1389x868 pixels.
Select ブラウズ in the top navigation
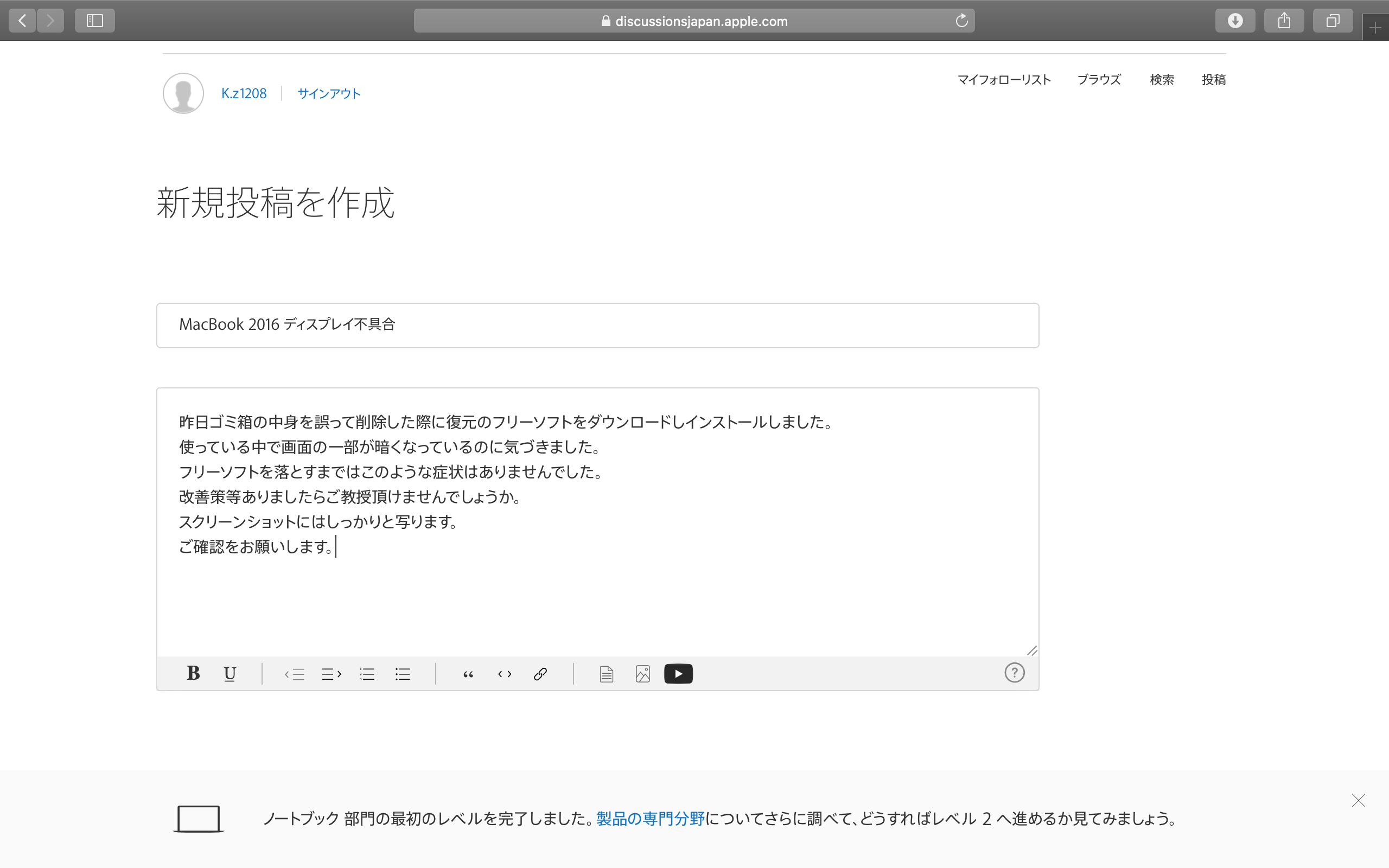point(1099,80)
